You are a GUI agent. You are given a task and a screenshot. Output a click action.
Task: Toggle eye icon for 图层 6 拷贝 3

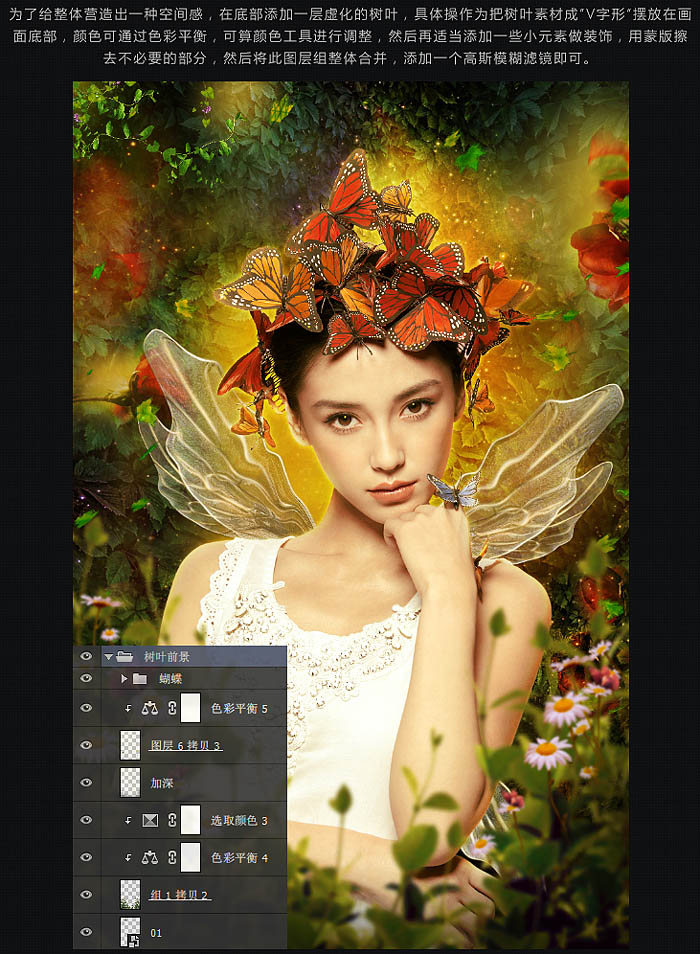coord(86,745)
